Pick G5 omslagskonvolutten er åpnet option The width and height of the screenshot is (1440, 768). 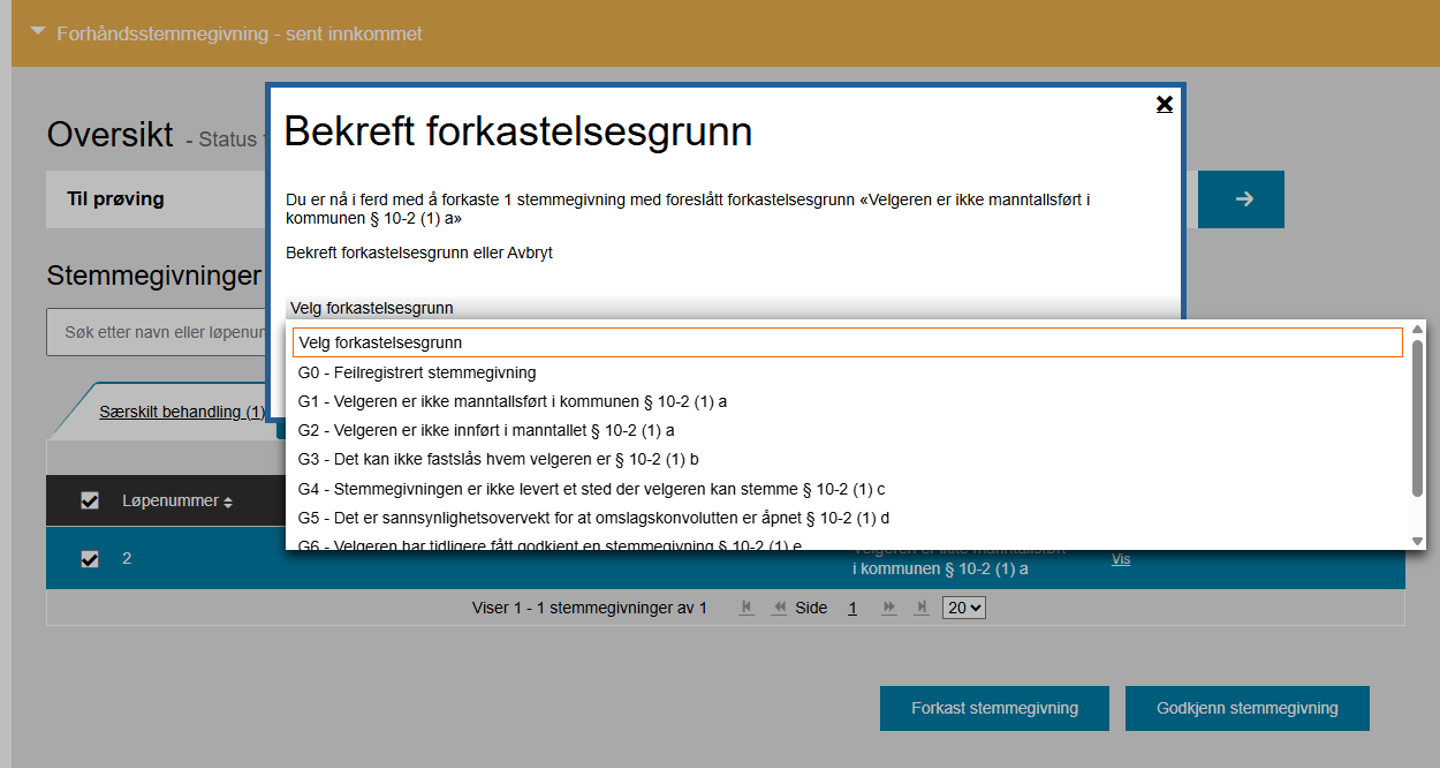593,518
